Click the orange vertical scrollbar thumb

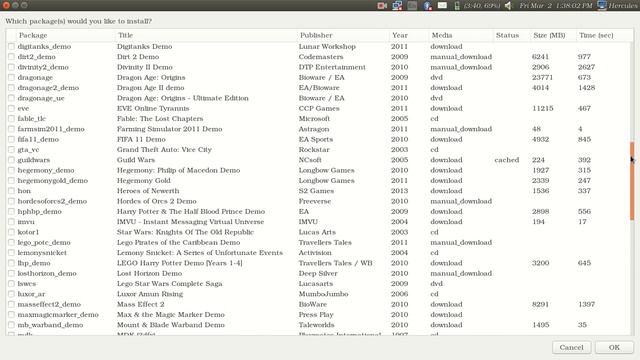tap(632, 181)
